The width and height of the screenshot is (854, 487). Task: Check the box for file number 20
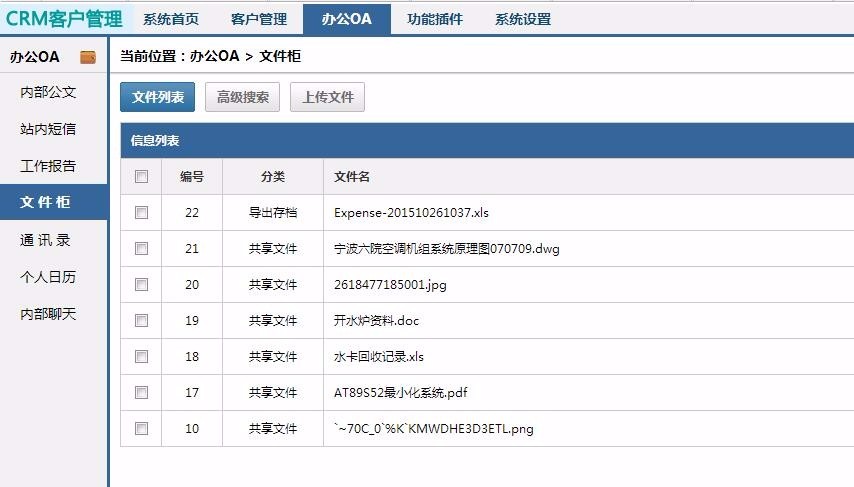pyautogui.click(x=142, y=284)
